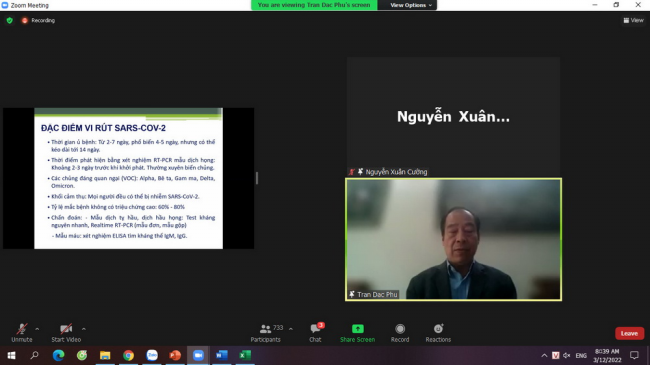This screenshot has width=650, height=365.
Task: Click the Share Screen icon
Action: pyautogui.click(x=358, y=329)
